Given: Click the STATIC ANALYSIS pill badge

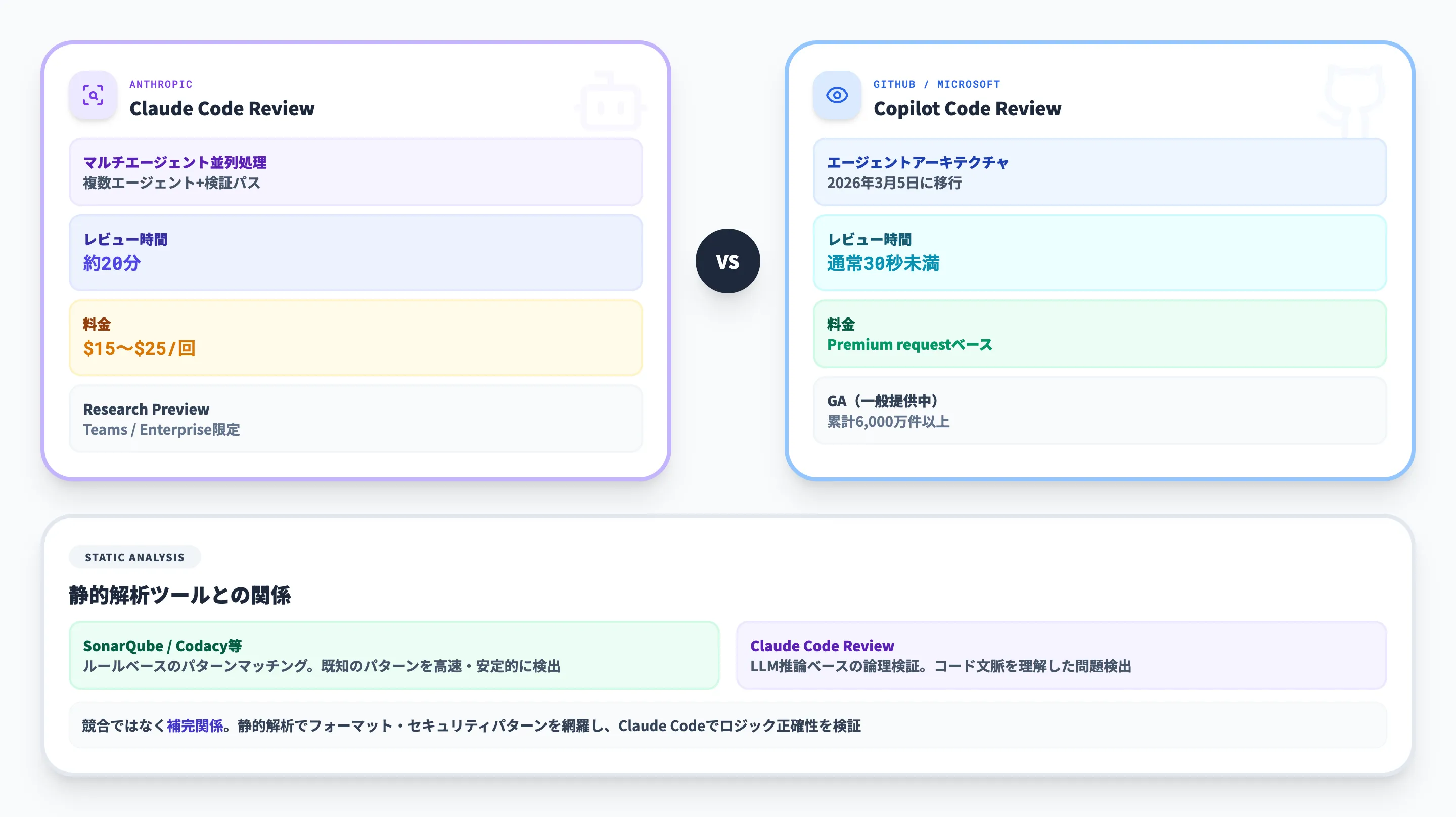Looking at the screenshot, I should [134, 557].
